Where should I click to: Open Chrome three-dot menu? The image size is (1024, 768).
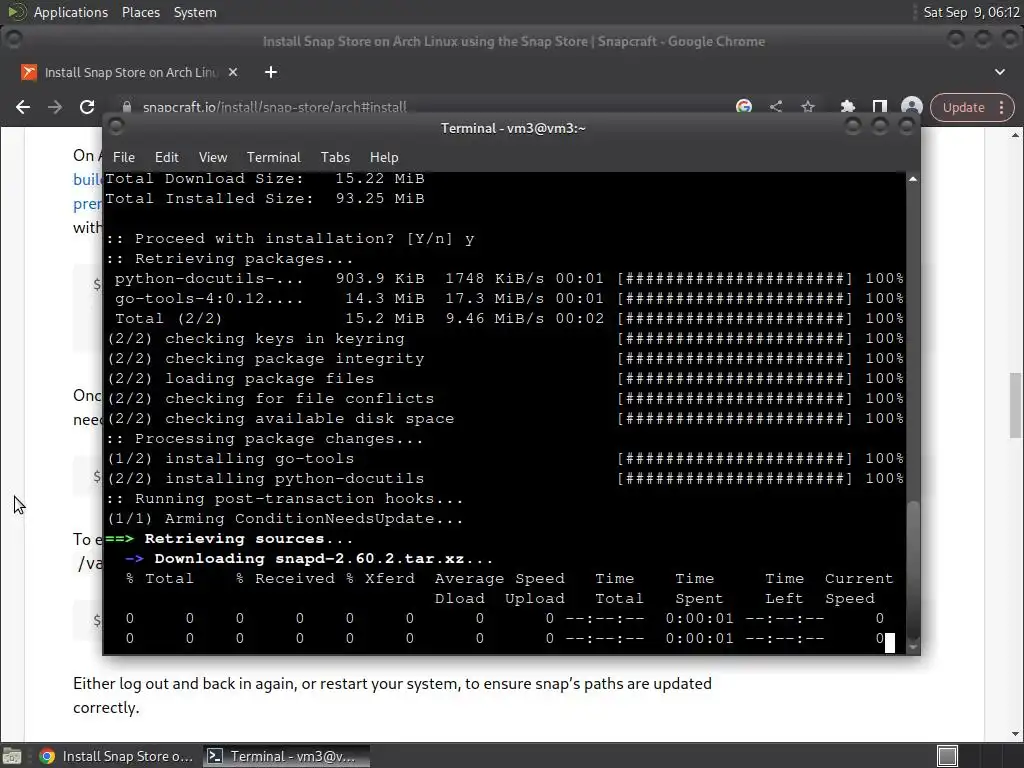pyautogui.click(x=1001, y=108)
